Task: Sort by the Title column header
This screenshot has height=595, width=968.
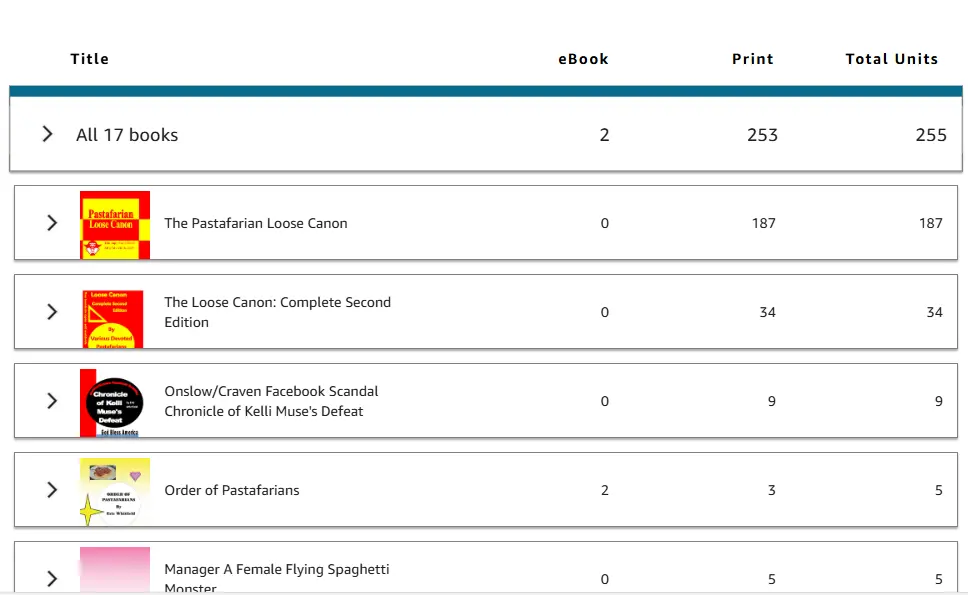Action: click(x=90, y=59)
